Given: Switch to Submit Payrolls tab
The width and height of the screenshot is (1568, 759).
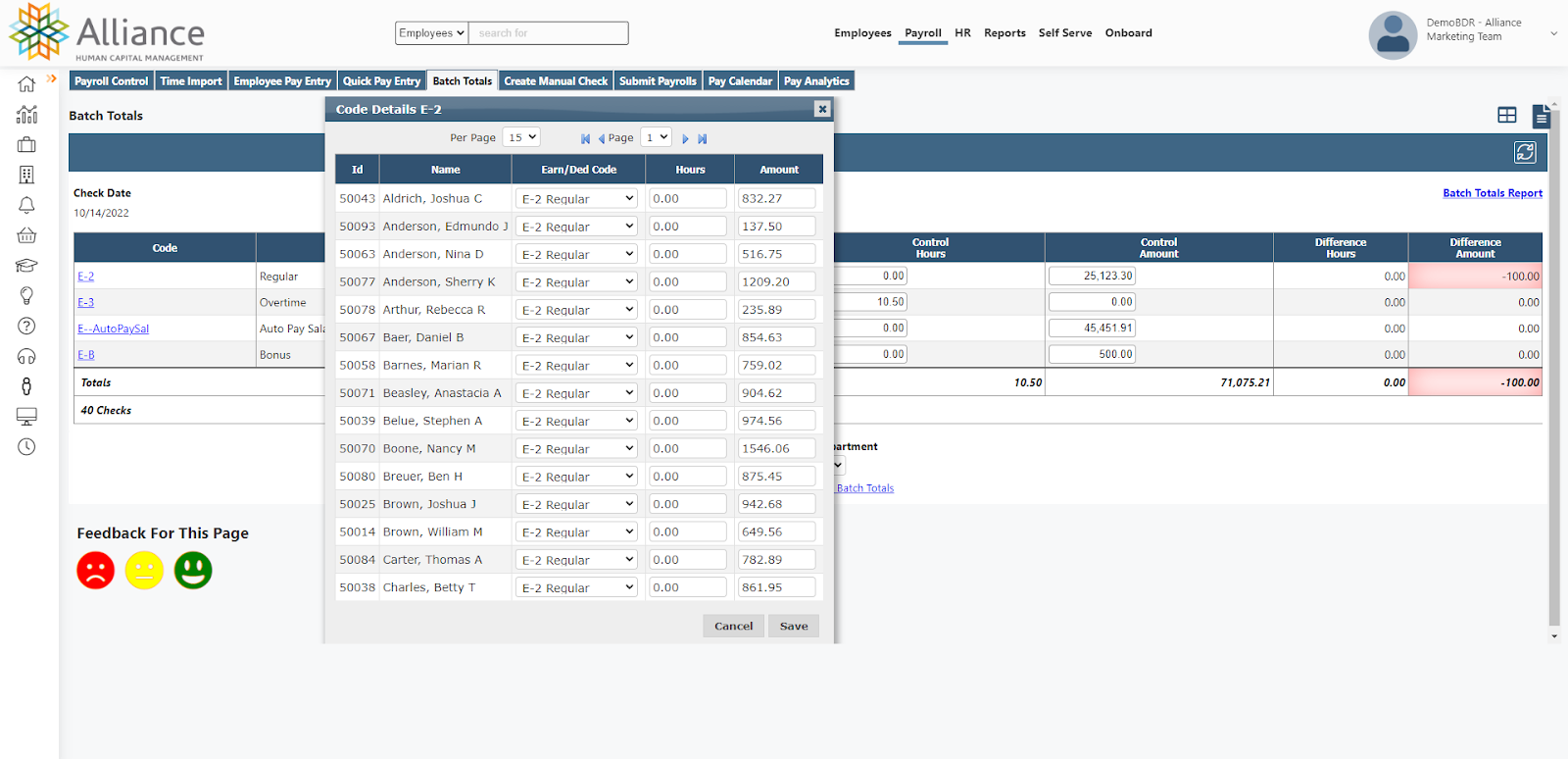Looking at the screenshot, I should [658, 81].
